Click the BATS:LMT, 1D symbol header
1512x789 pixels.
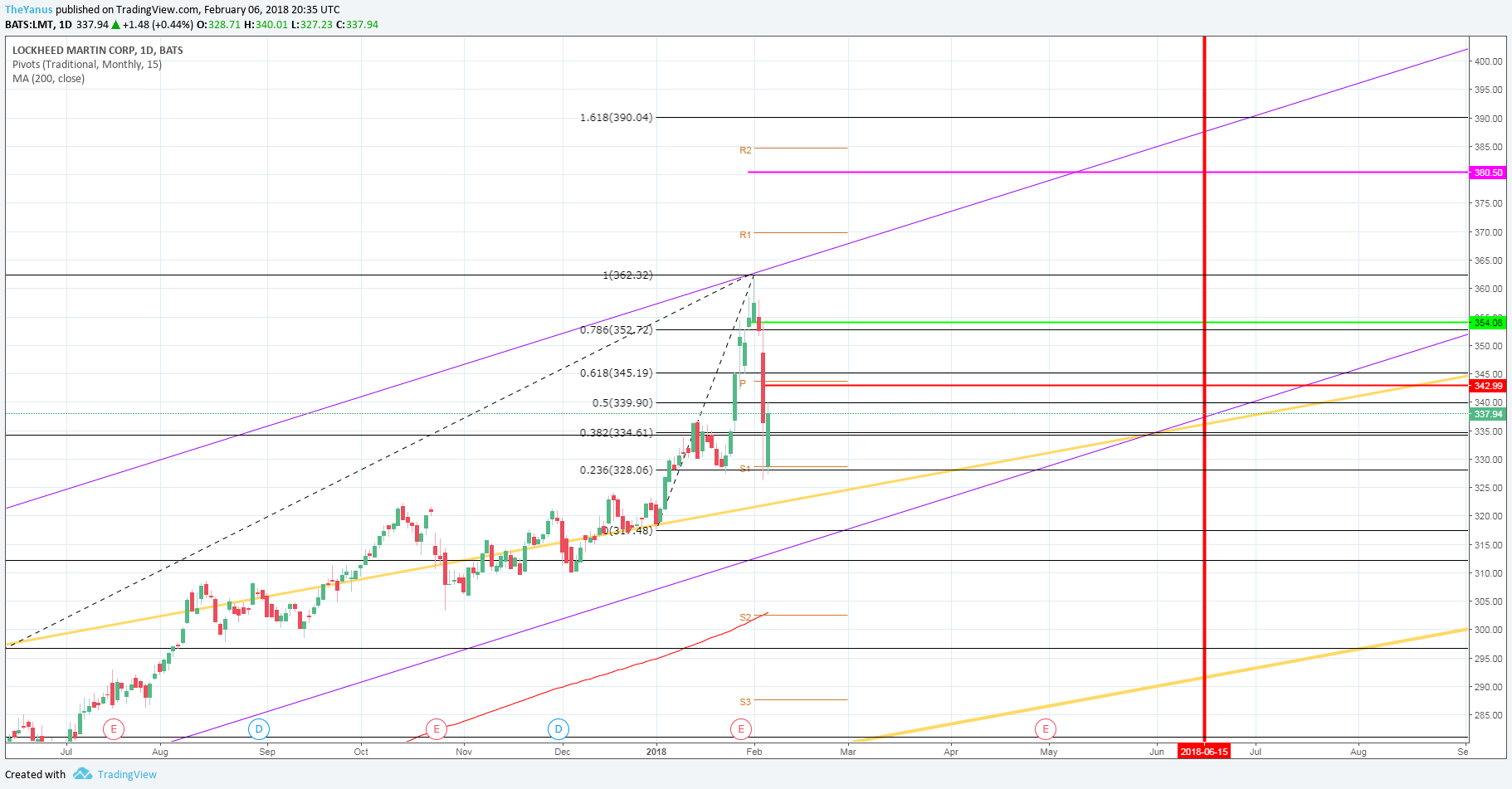pos(38,25)
